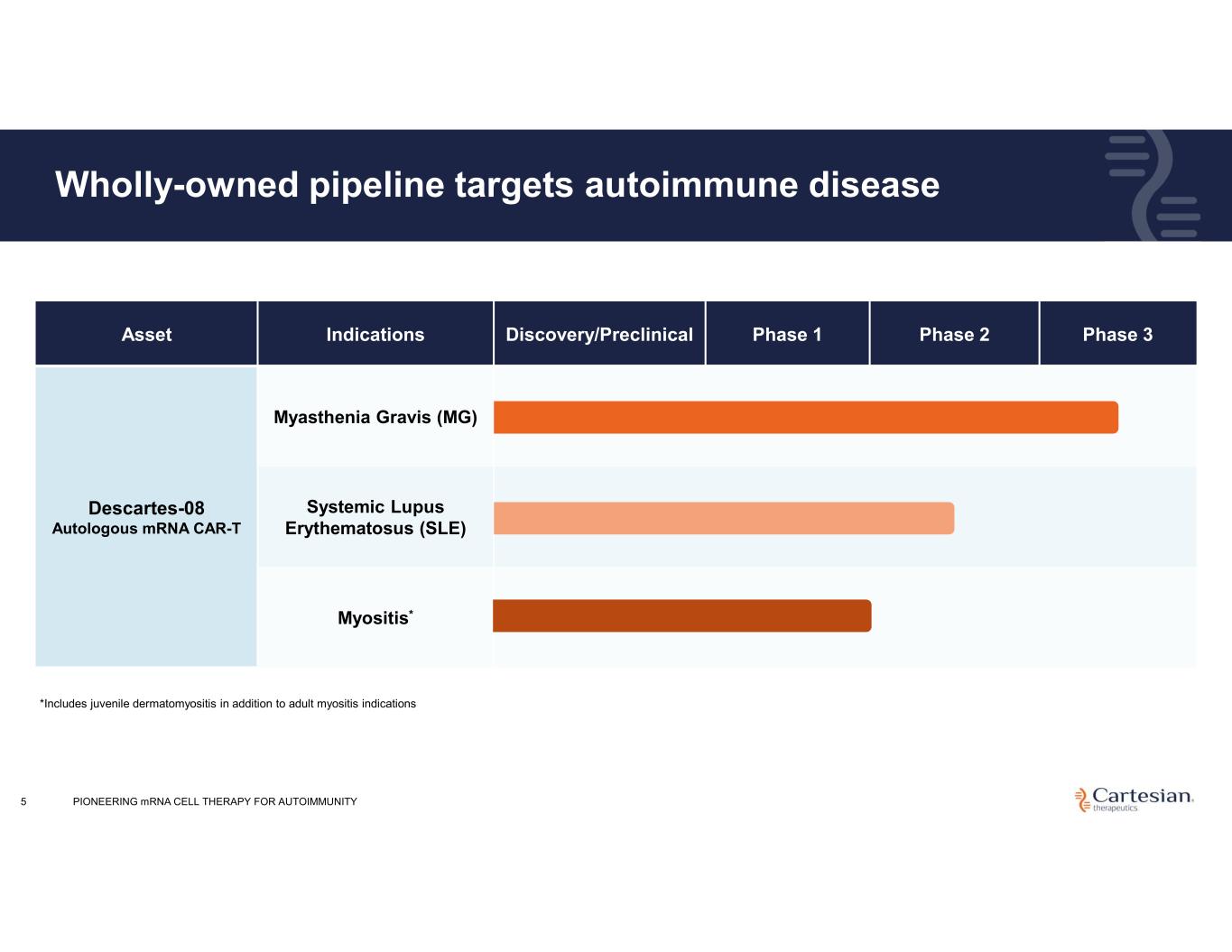This screenshot has height=952, width=1232.
Task: Select the Myasthenia Gravis (MG) label
Action: point(375,418)
